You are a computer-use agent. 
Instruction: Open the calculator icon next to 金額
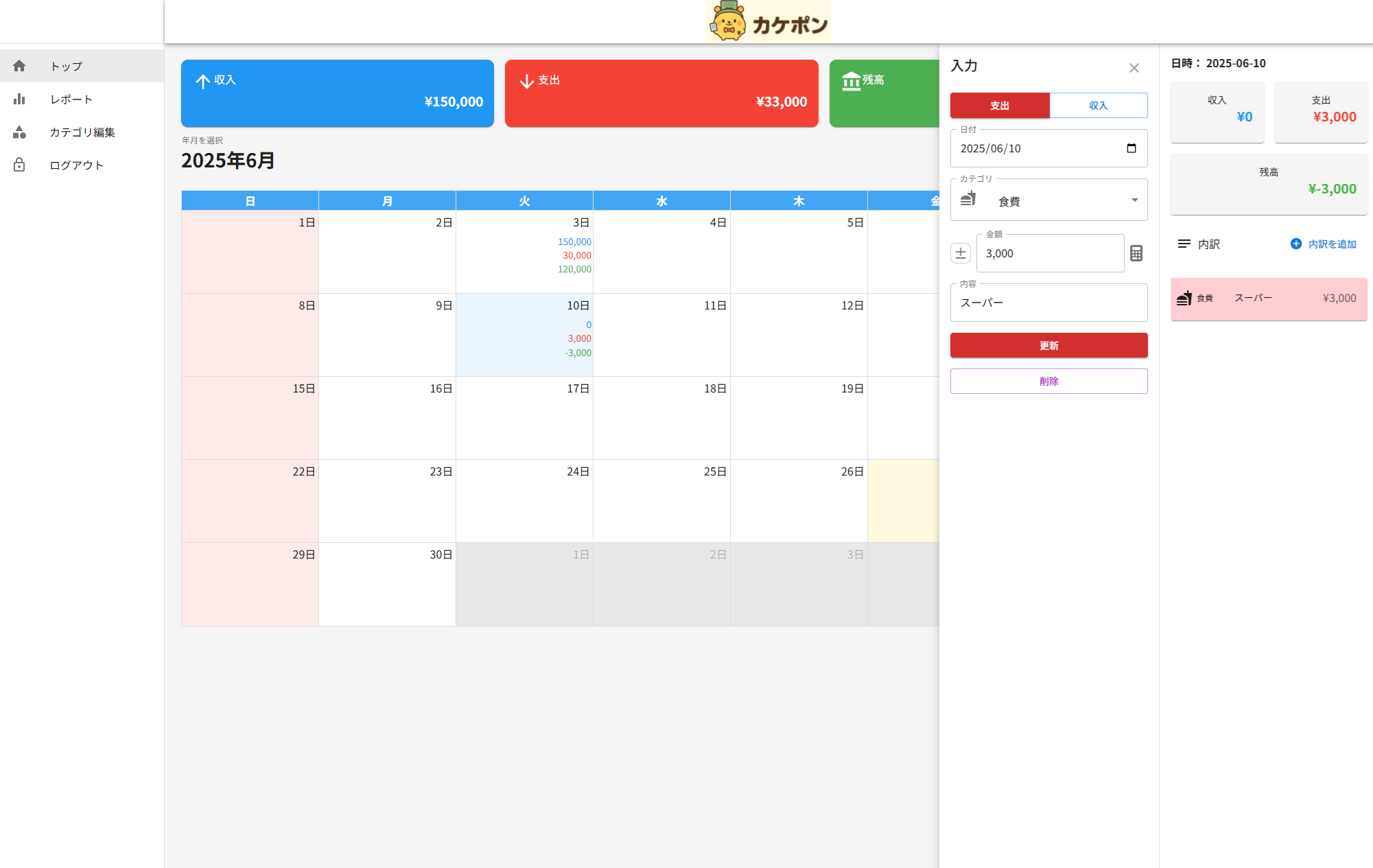[x=1136, y=253]
